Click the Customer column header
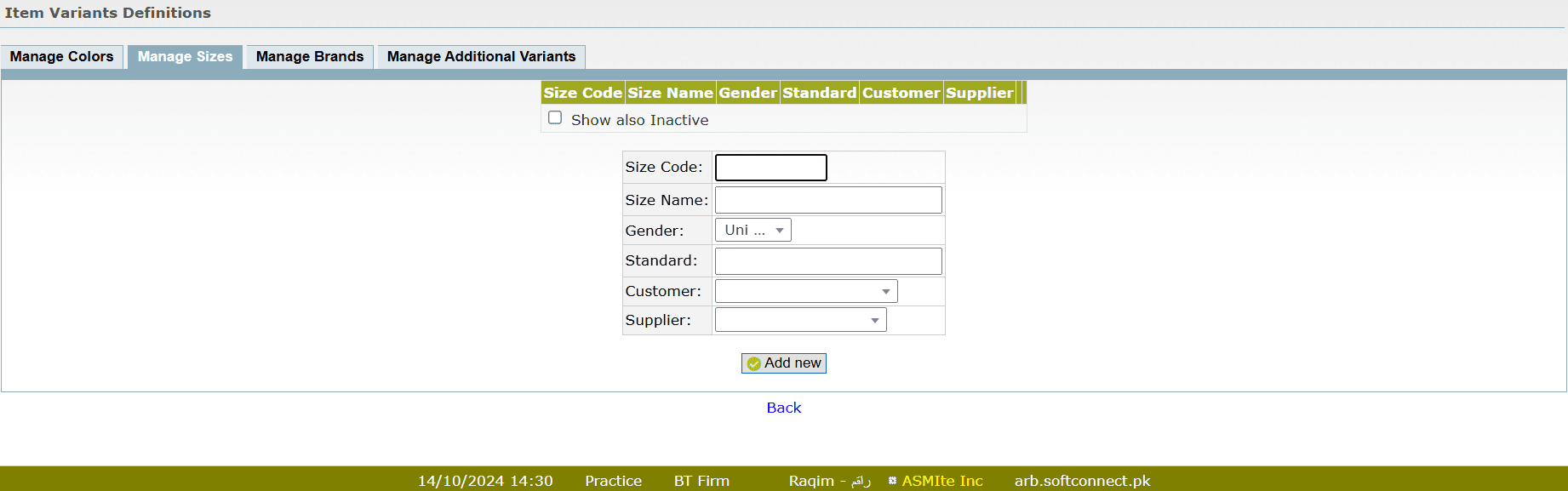The width and height of the screenshot is (1568, 491). pyautogui.click(x=901, y=93)
